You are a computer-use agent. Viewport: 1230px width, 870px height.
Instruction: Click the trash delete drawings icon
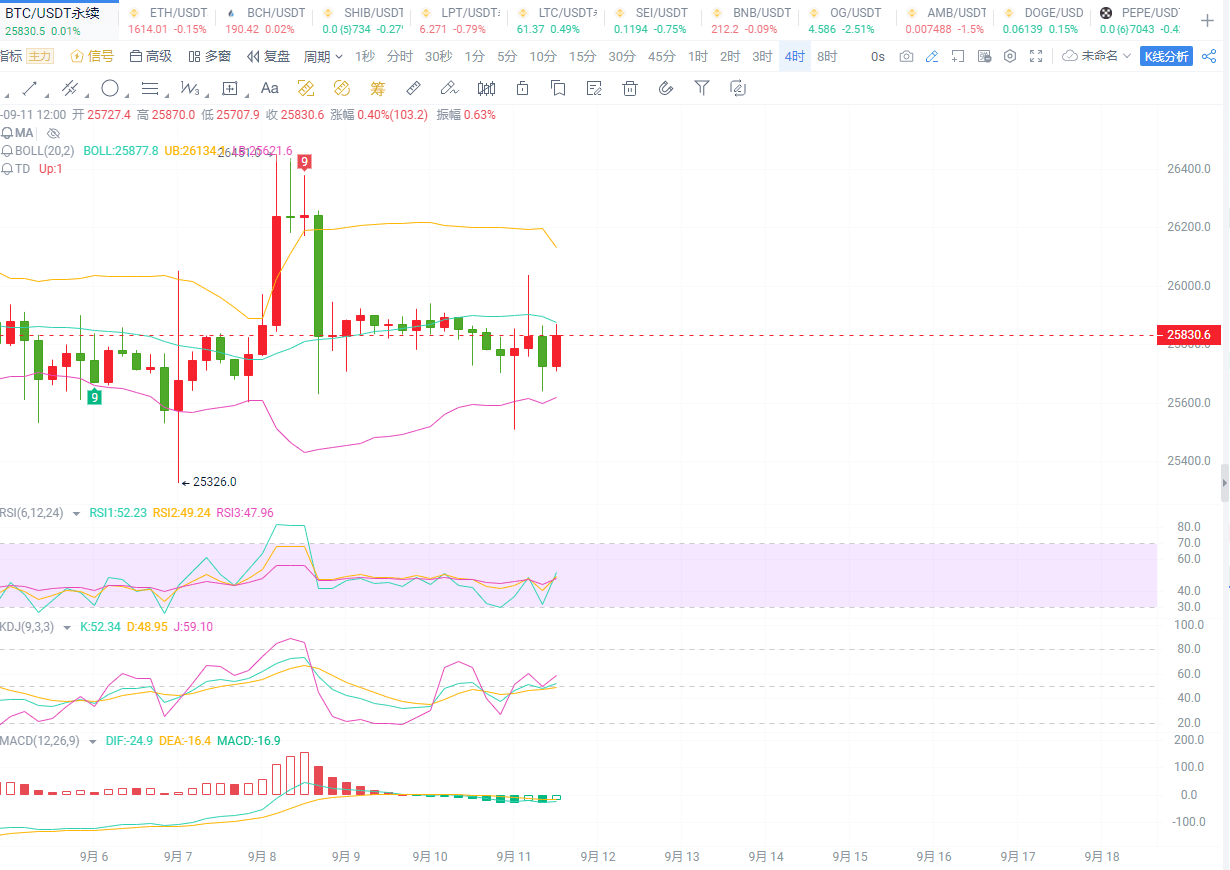pyautogui.click(x=630, y=88)
